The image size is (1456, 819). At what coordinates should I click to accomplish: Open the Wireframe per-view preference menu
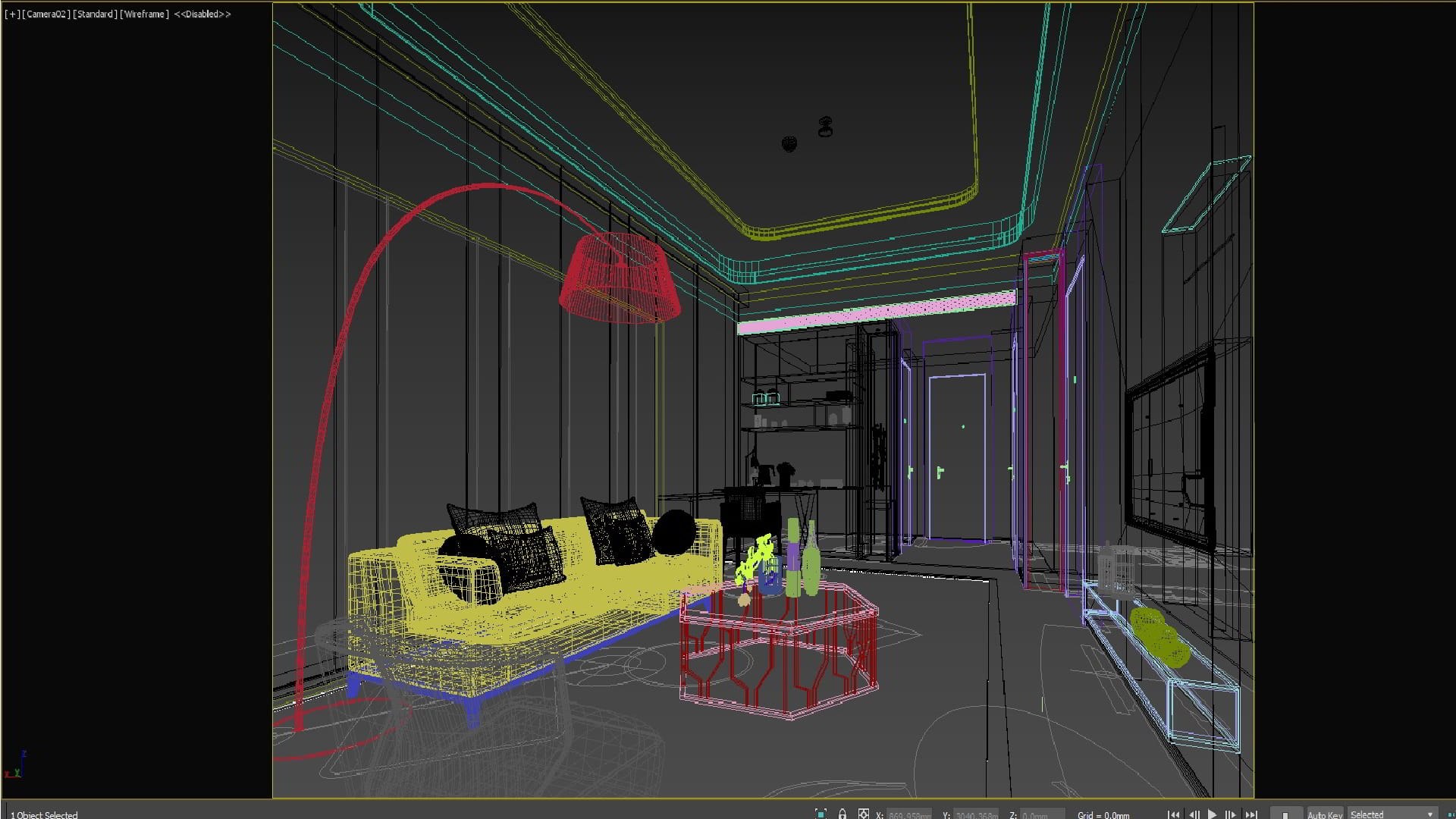click(144, 14)
